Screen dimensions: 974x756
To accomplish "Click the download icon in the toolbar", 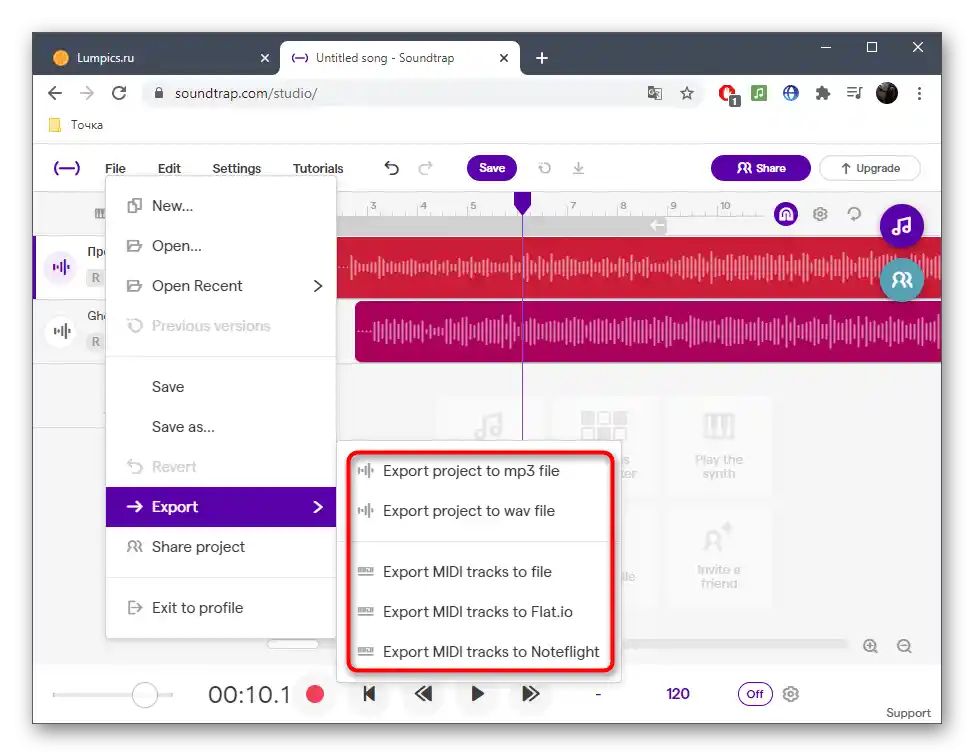I will 578,168.
